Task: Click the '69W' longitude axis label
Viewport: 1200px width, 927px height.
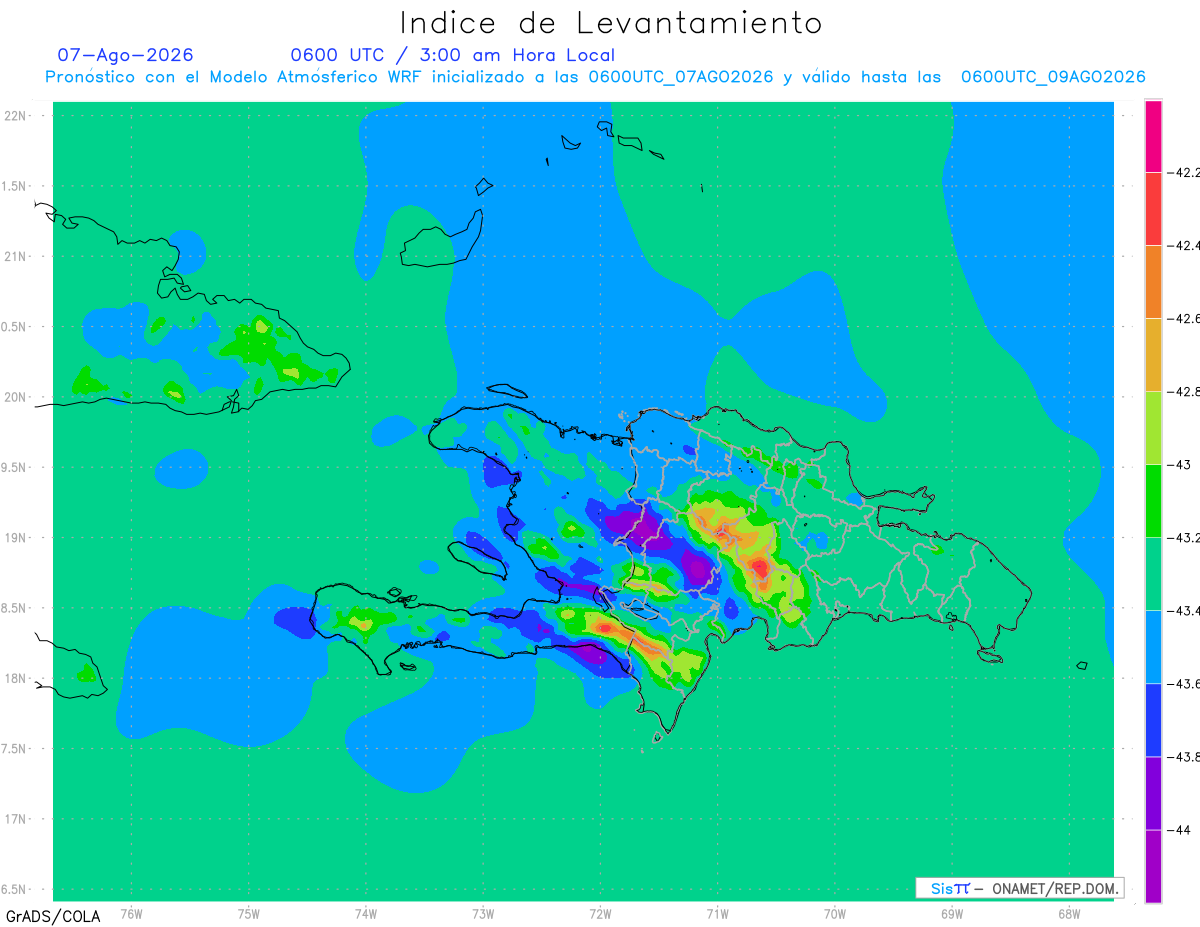Action: 951,912
